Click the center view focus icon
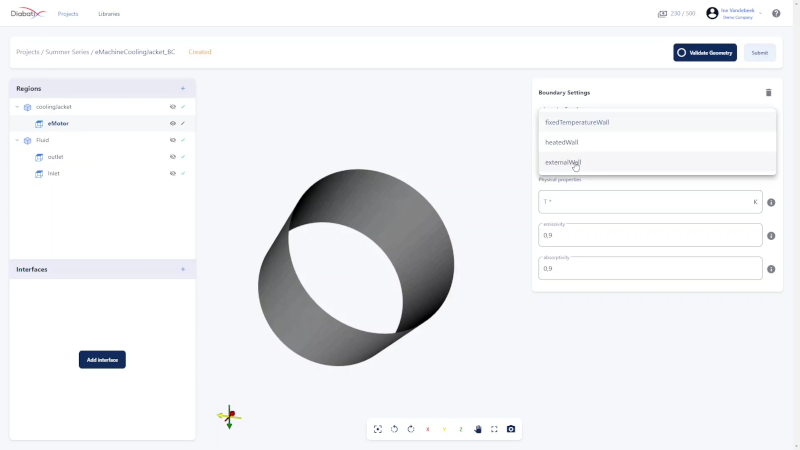 coord(378,429)
